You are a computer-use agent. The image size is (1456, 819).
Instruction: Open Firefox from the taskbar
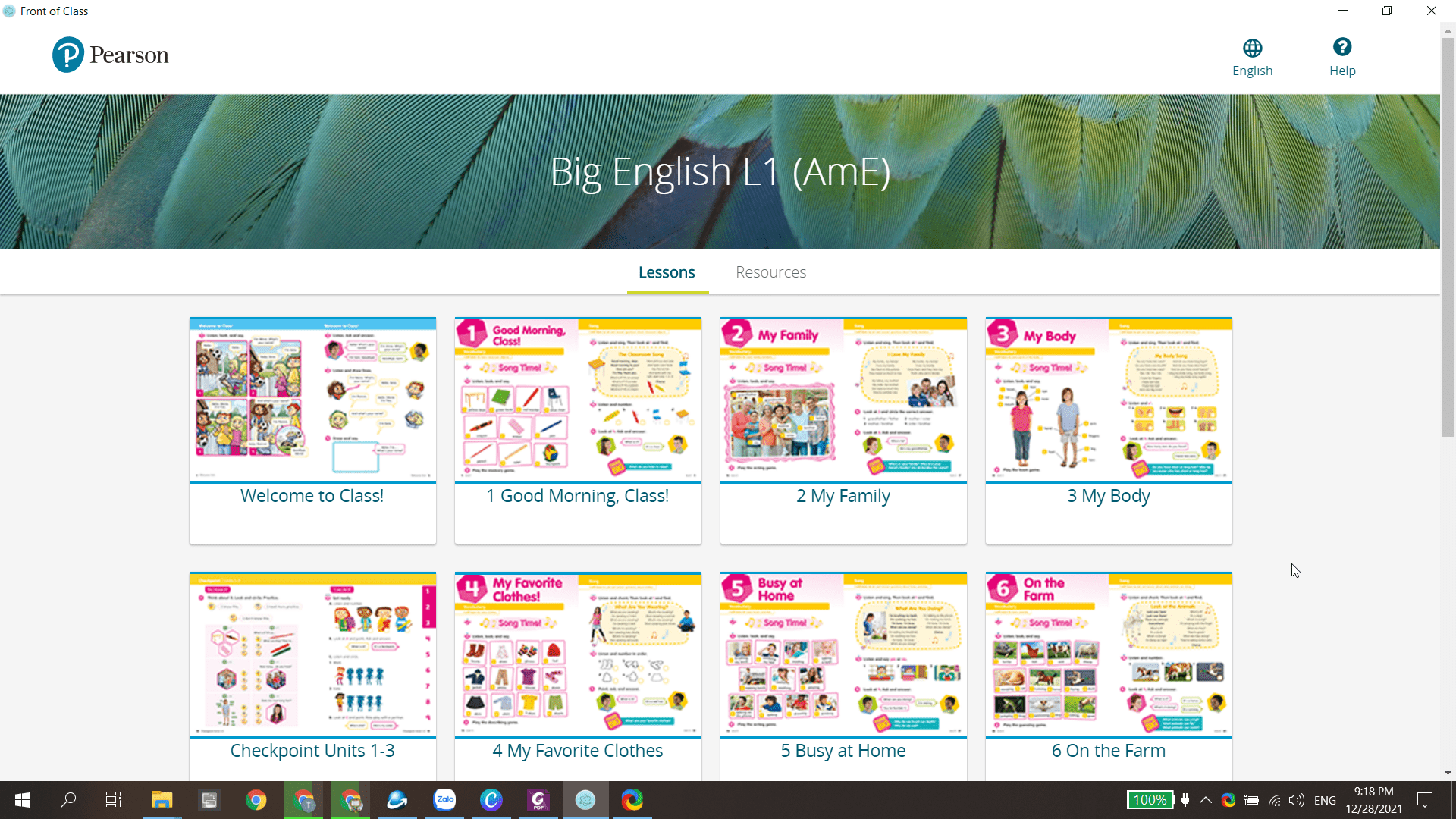point(632,800)
